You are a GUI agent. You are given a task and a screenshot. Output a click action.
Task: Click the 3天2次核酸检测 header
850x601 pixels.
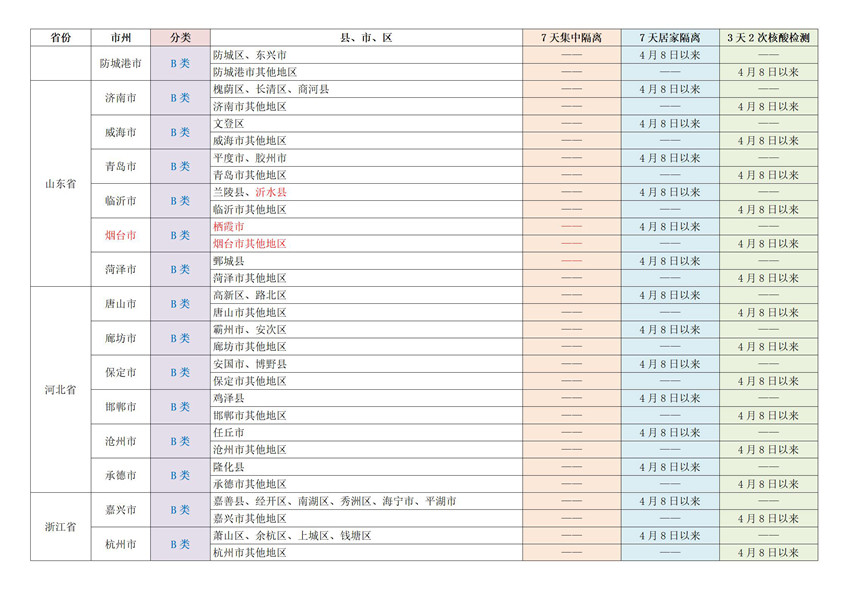pyautogui.click(x=768, y=37)
